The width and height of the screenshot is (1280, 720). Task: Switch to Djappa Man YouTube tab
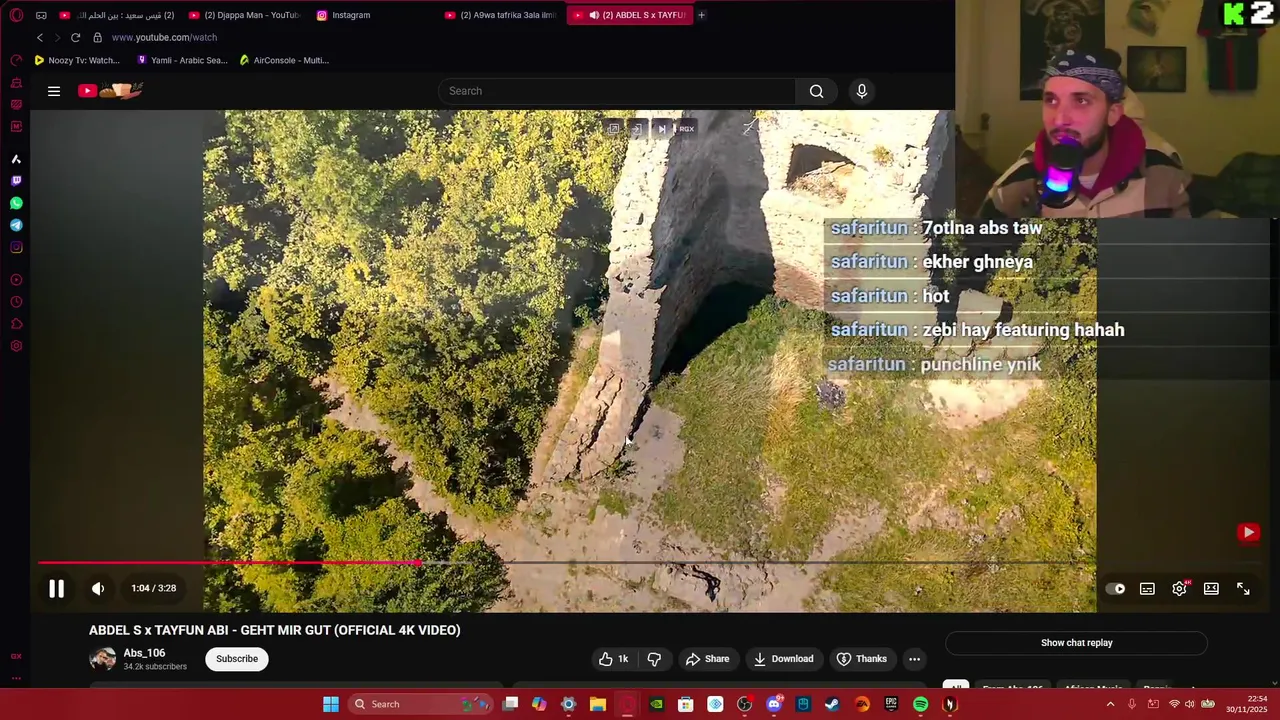(x=245, y=15)
